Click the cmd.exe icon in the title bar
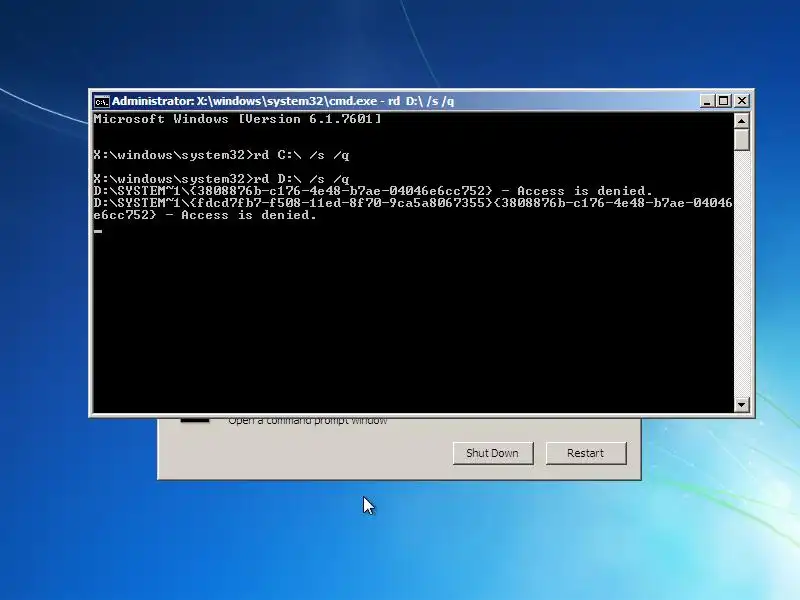The width and height of the screenshot is (800, 600). pos(102,102)
